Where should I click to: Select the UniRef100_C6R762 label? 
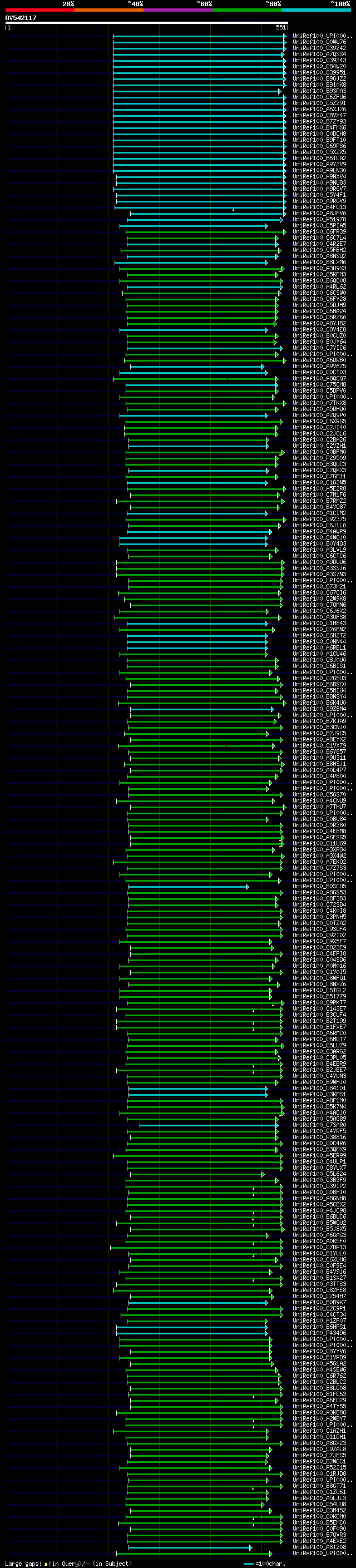(x=319, y=1376)
